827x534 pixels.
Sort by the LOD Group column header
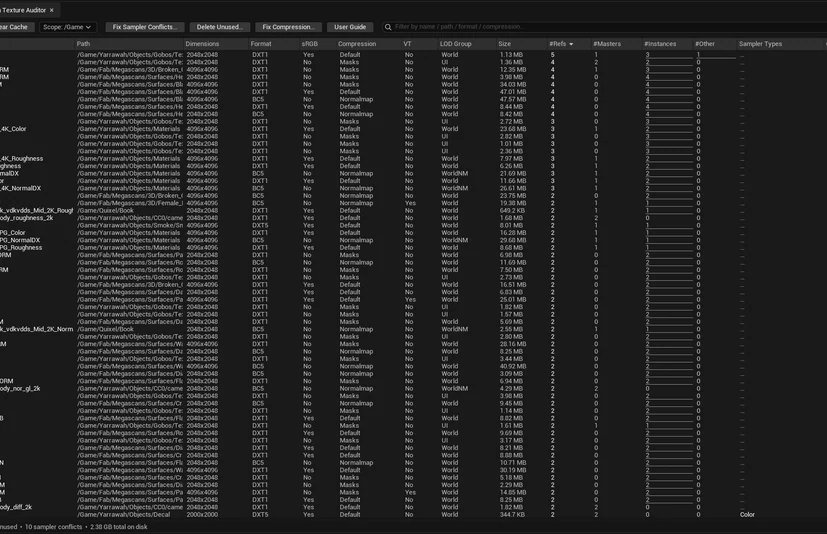(x=456, y=44)
